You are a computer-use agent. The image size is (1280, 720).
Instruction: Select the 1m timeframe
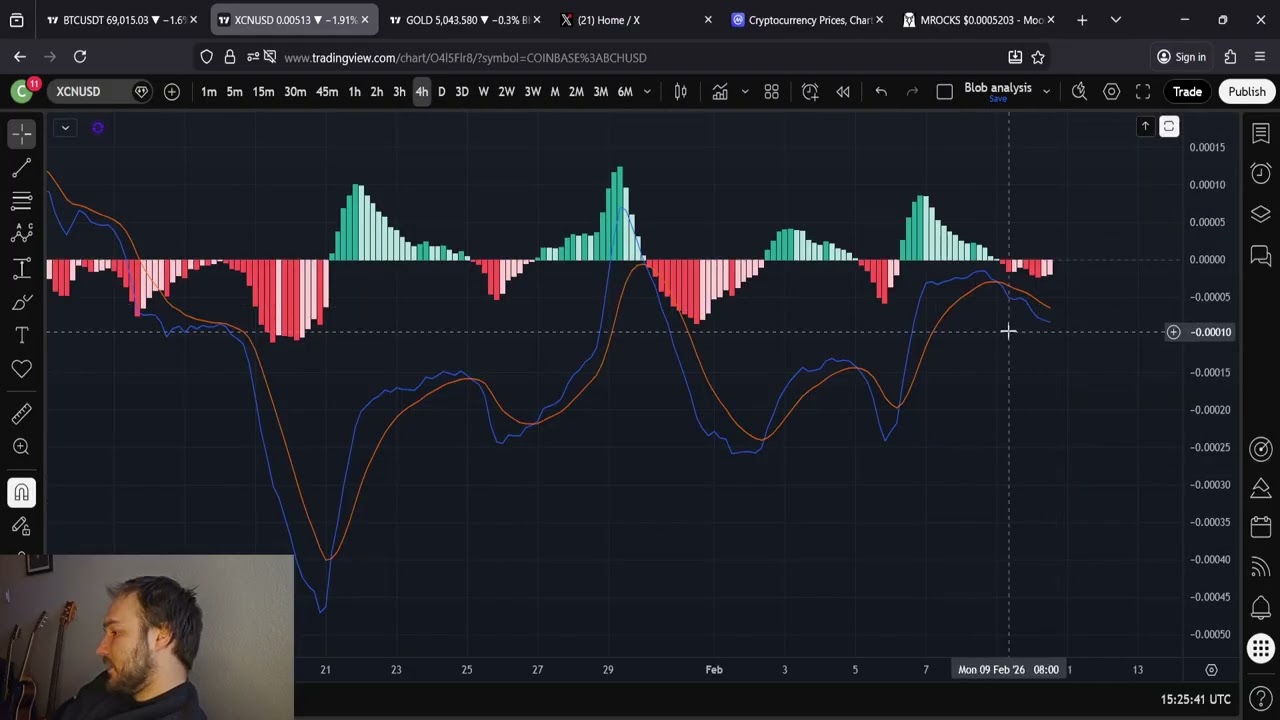(208, 92)
